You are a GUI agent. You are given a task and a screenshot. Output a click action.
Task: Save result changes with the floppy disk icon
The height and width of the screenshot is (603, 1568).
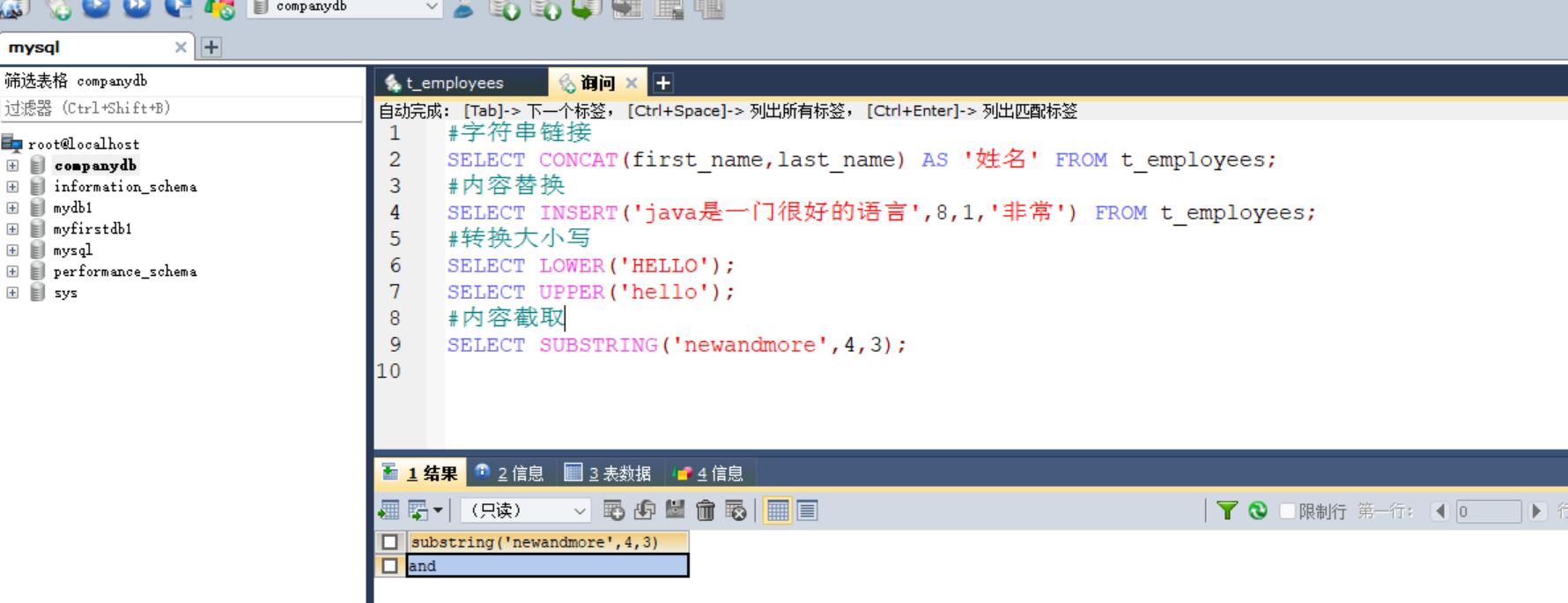click(675, 510)
